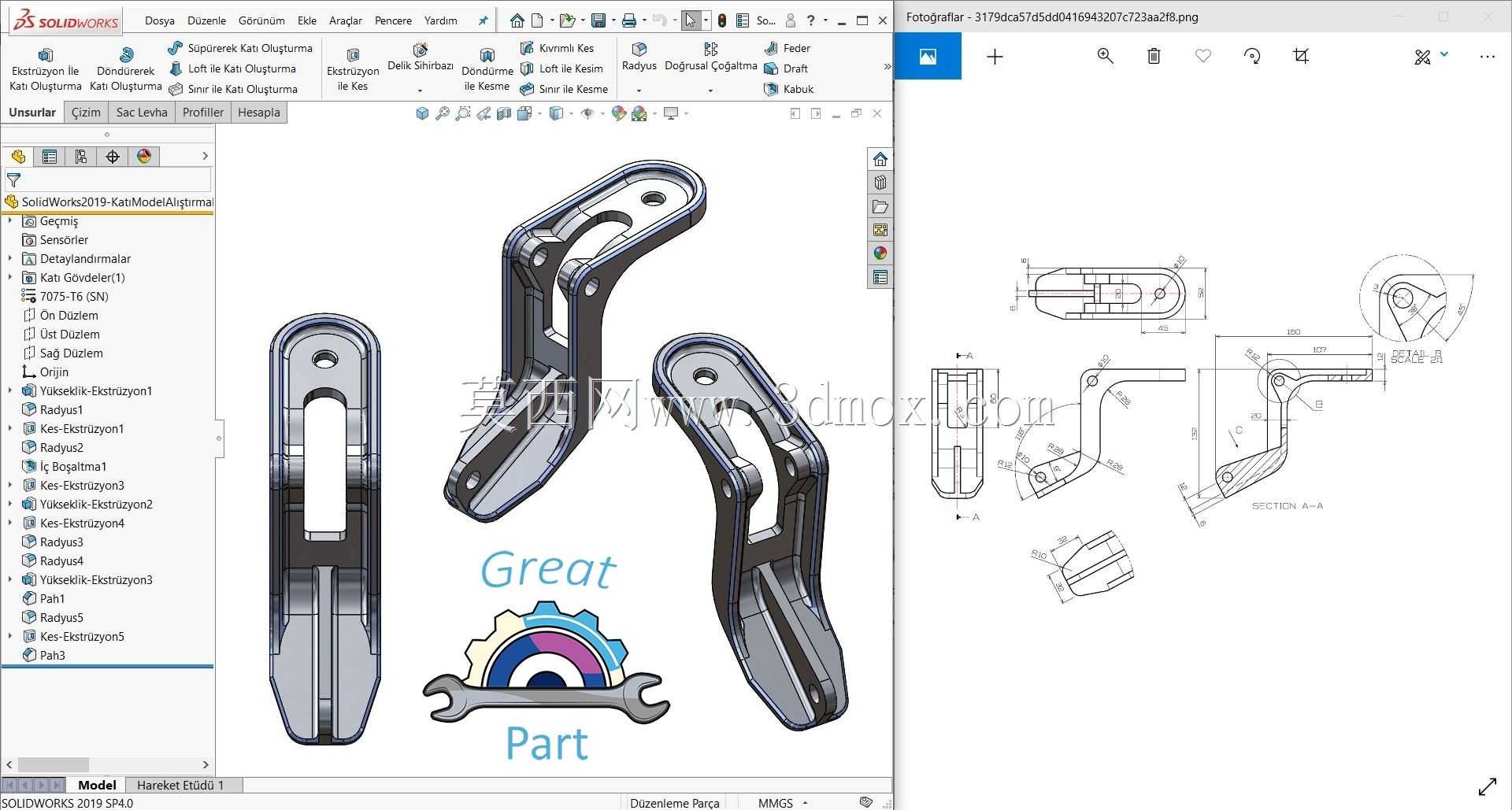Toggle the pin on the SolidWorks menu bar
Viewport: 1512px width, 810px height.
click(483, 20)
